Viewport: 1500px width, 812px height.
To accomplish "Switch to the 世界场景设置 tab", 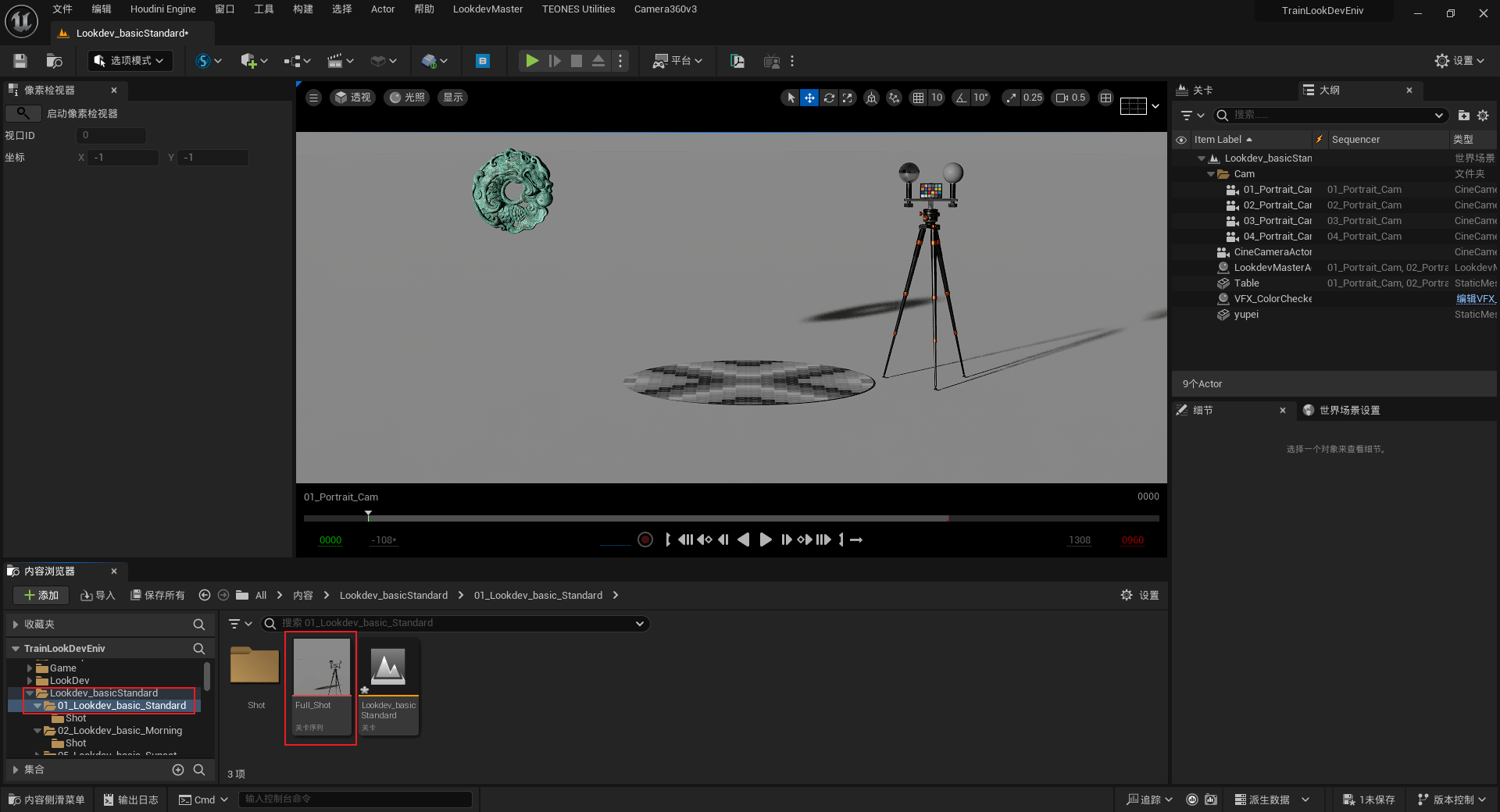I will click(1348, 411).
